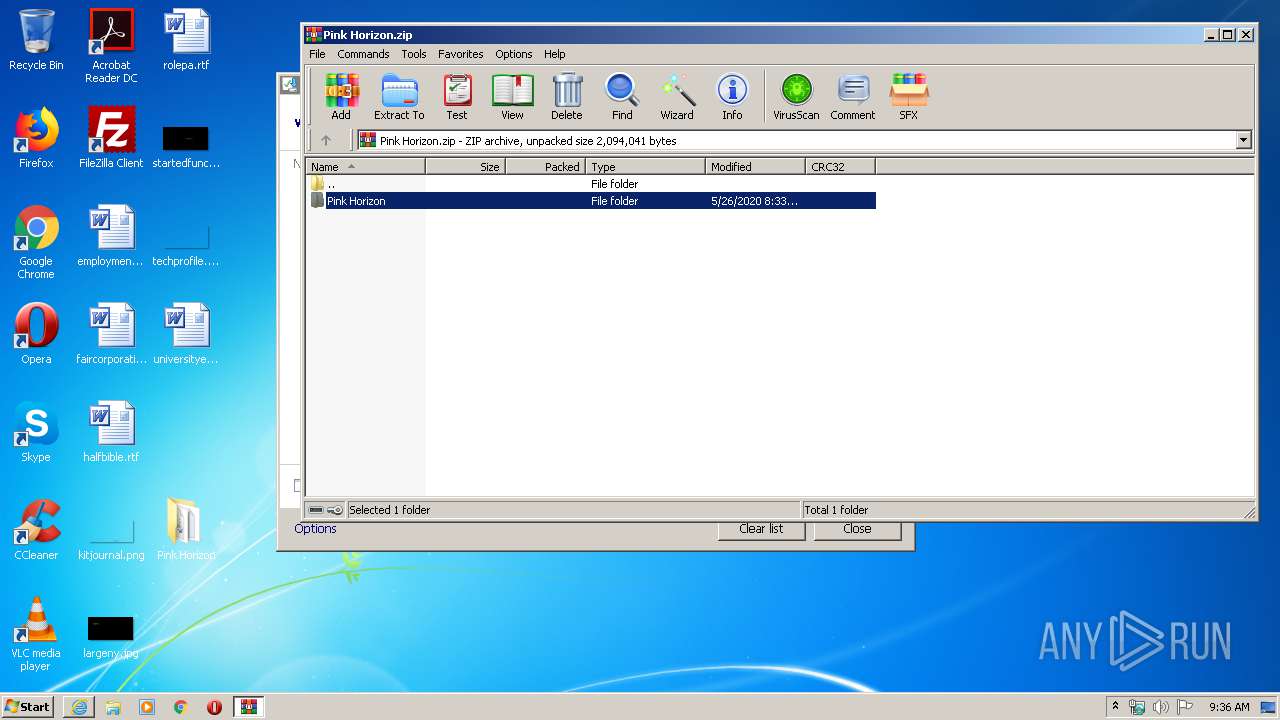Open the Find magnifier tool
The height and width of the screenshot is (720, 1280).
point(622,97)
